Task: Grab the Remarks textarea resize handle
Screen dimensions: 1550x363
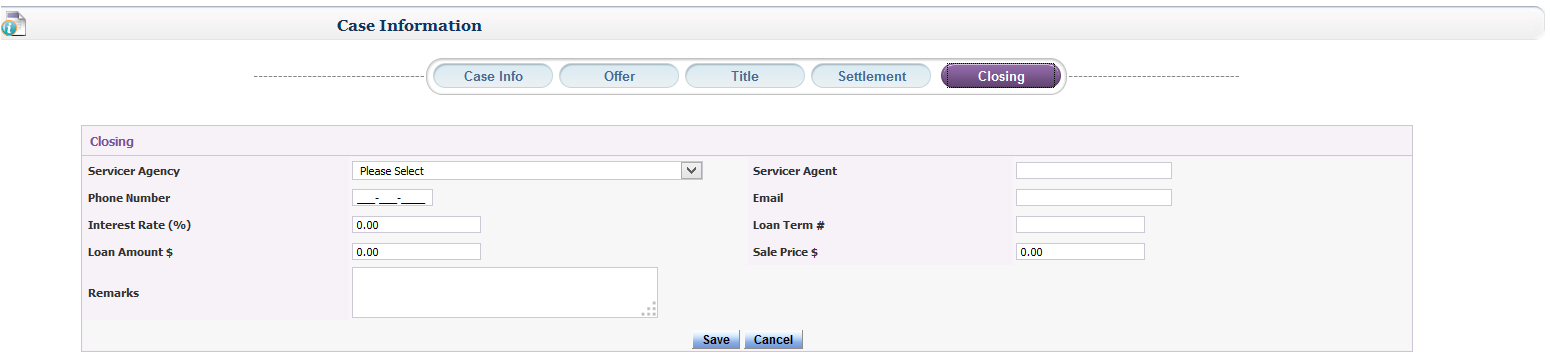Action: 650,310
